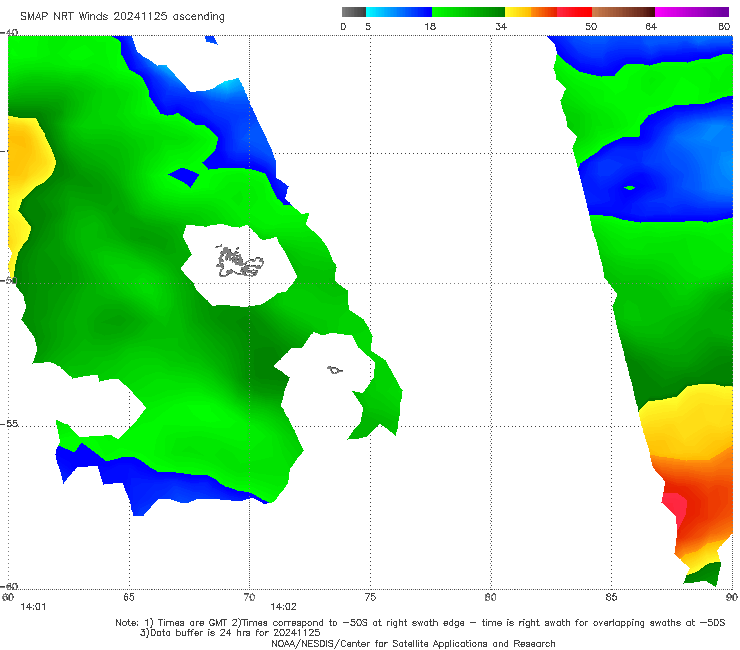Click the '-55' latitude axis label
Viewport: 740px width, 650px height.
pyautogui.click(x=9, y=423)
